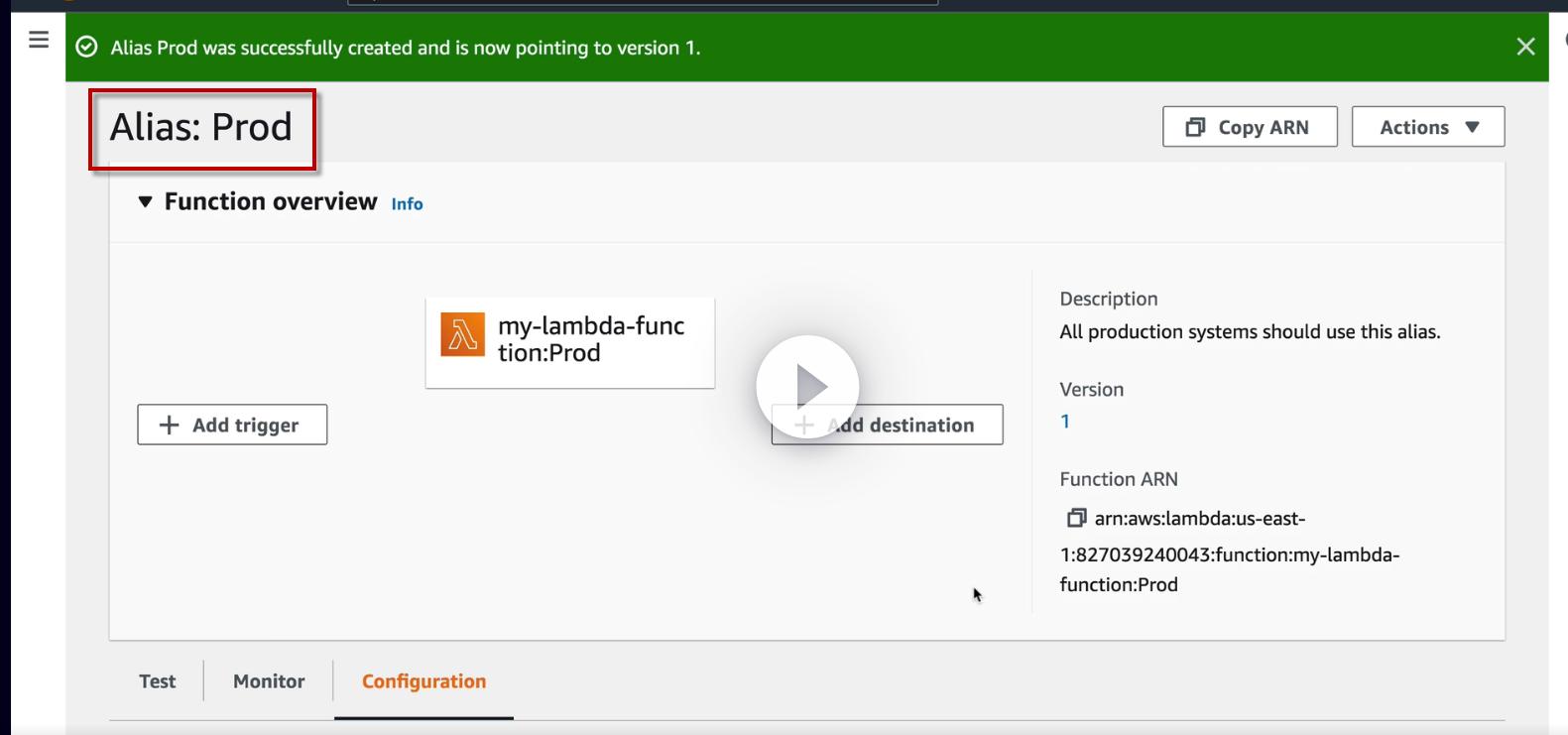This screenshot has width=1568, height=735.
Task: Click the plus icon on Add trigger
Action: 170,425
